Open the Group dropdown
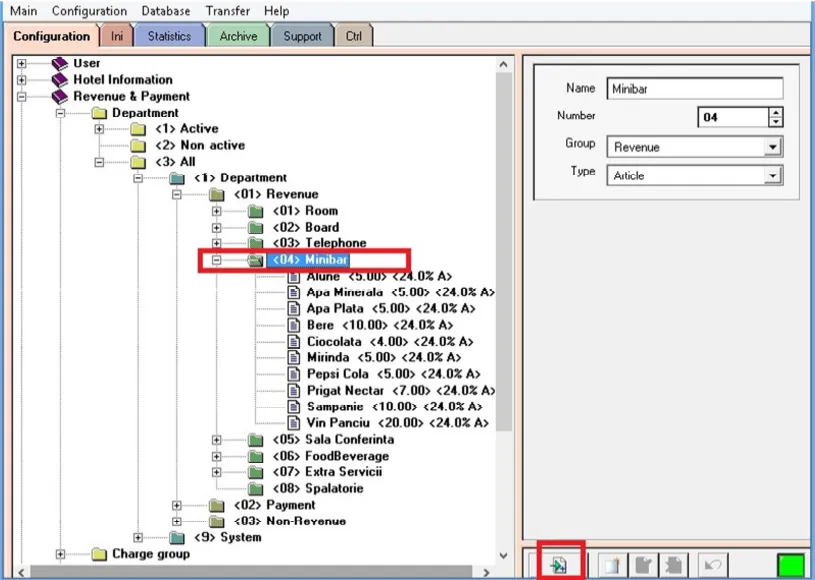Image resolution: width=815 pixels, height=580 pixels. 773,147
